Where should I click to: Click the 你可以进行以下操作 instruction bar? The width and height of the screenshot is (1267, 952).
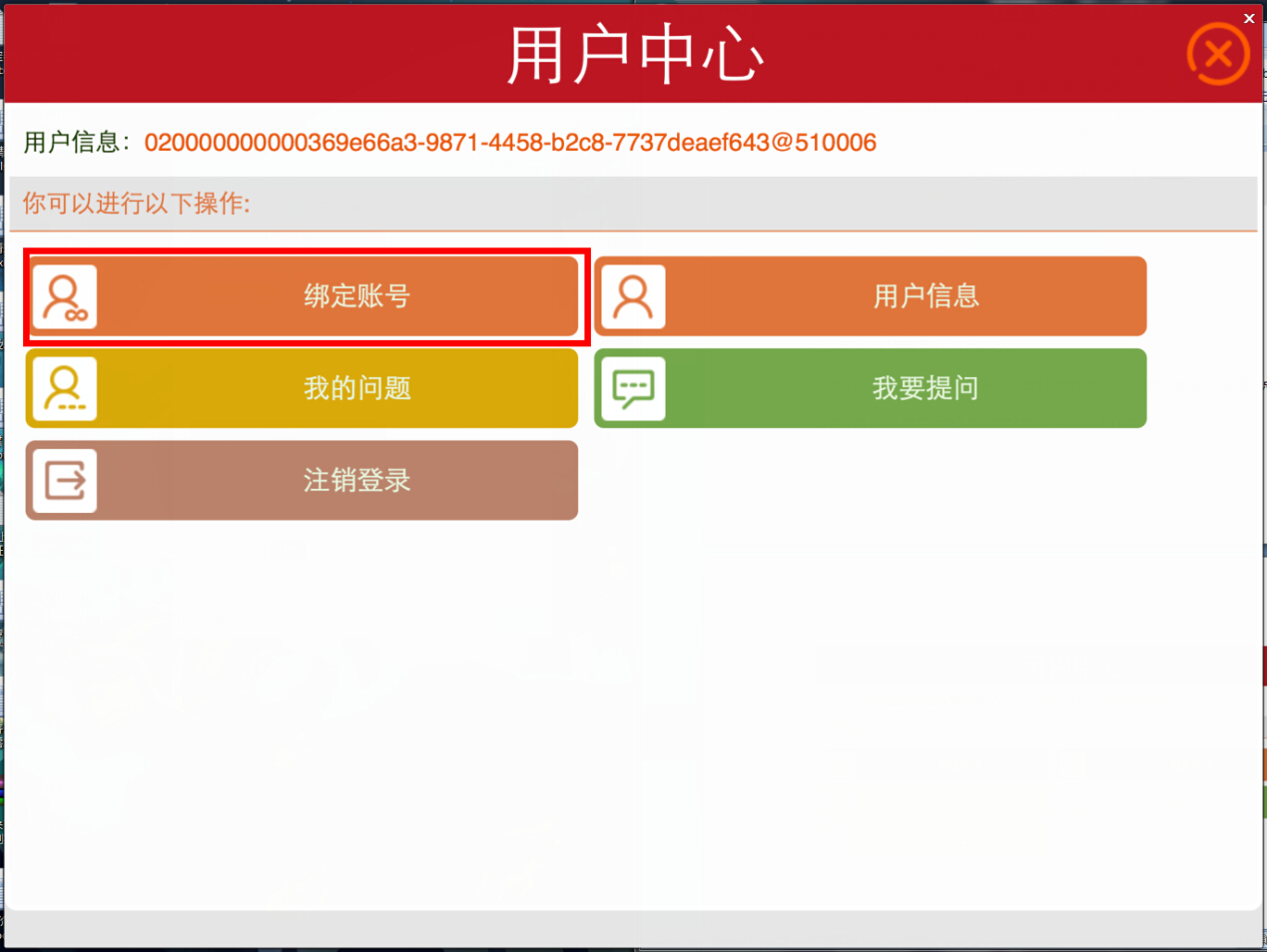coord(135,204)
